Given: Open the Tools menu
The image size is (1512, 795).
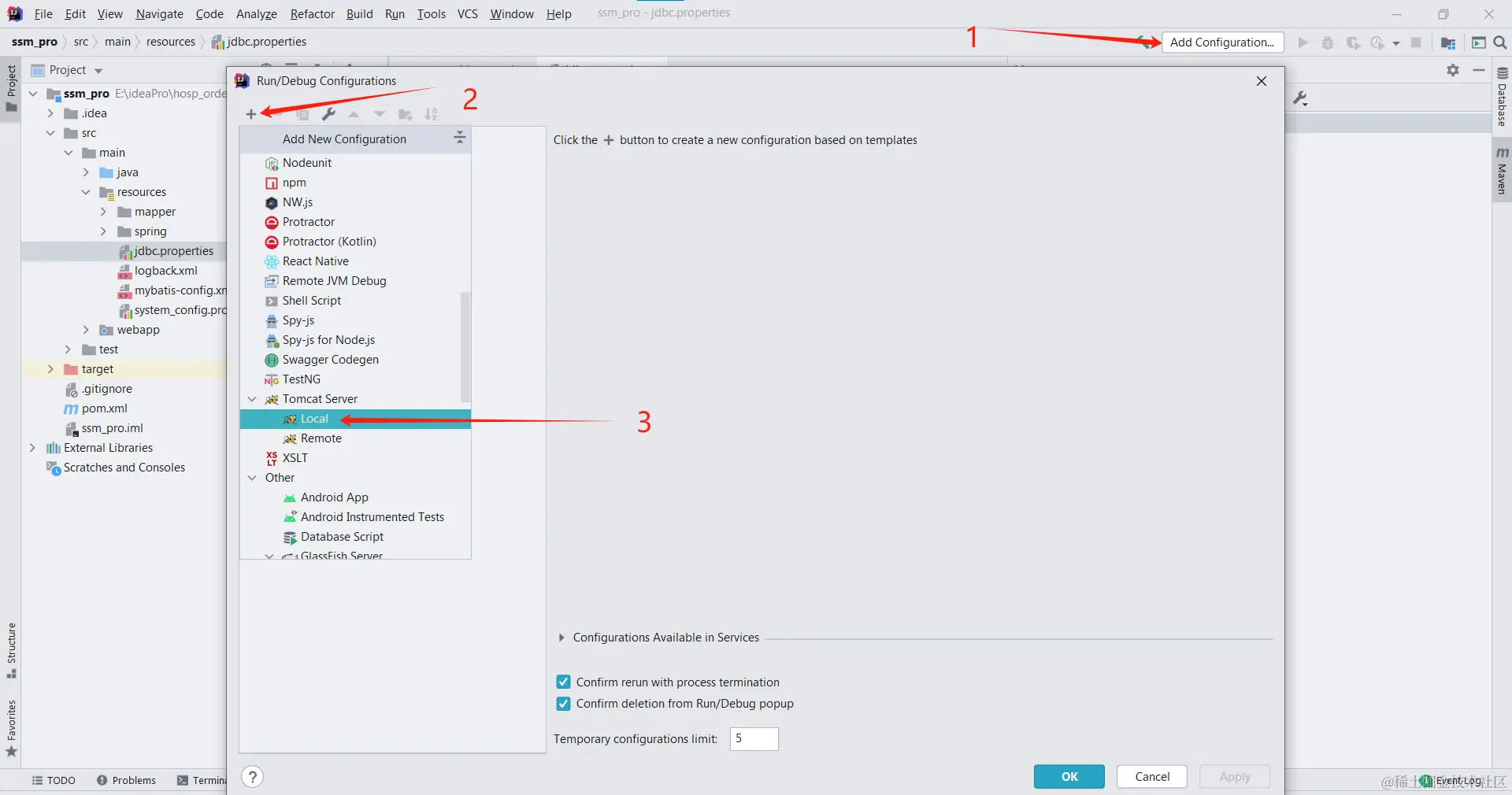Looking at the screenshot, I should [x=431, y=14].
